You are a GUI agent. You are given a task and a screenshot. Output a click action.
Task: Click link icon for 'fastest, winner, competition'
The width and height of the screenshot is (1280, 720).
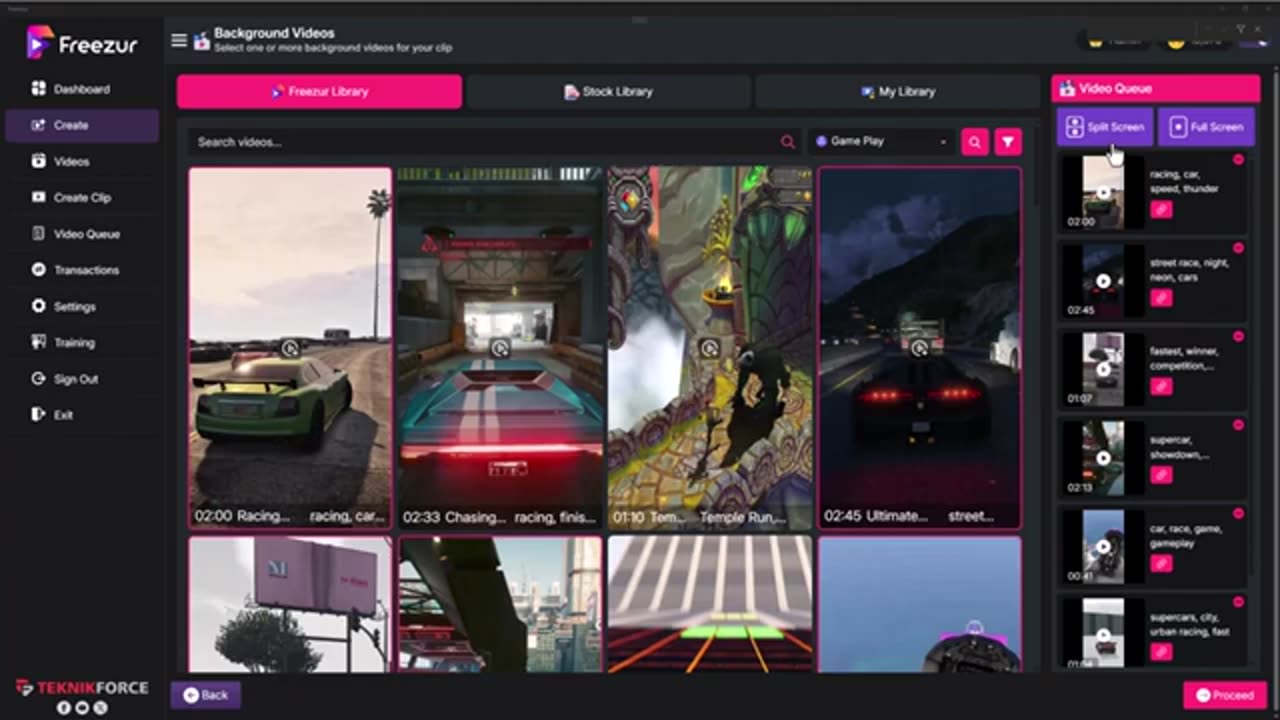(1160, 386)
